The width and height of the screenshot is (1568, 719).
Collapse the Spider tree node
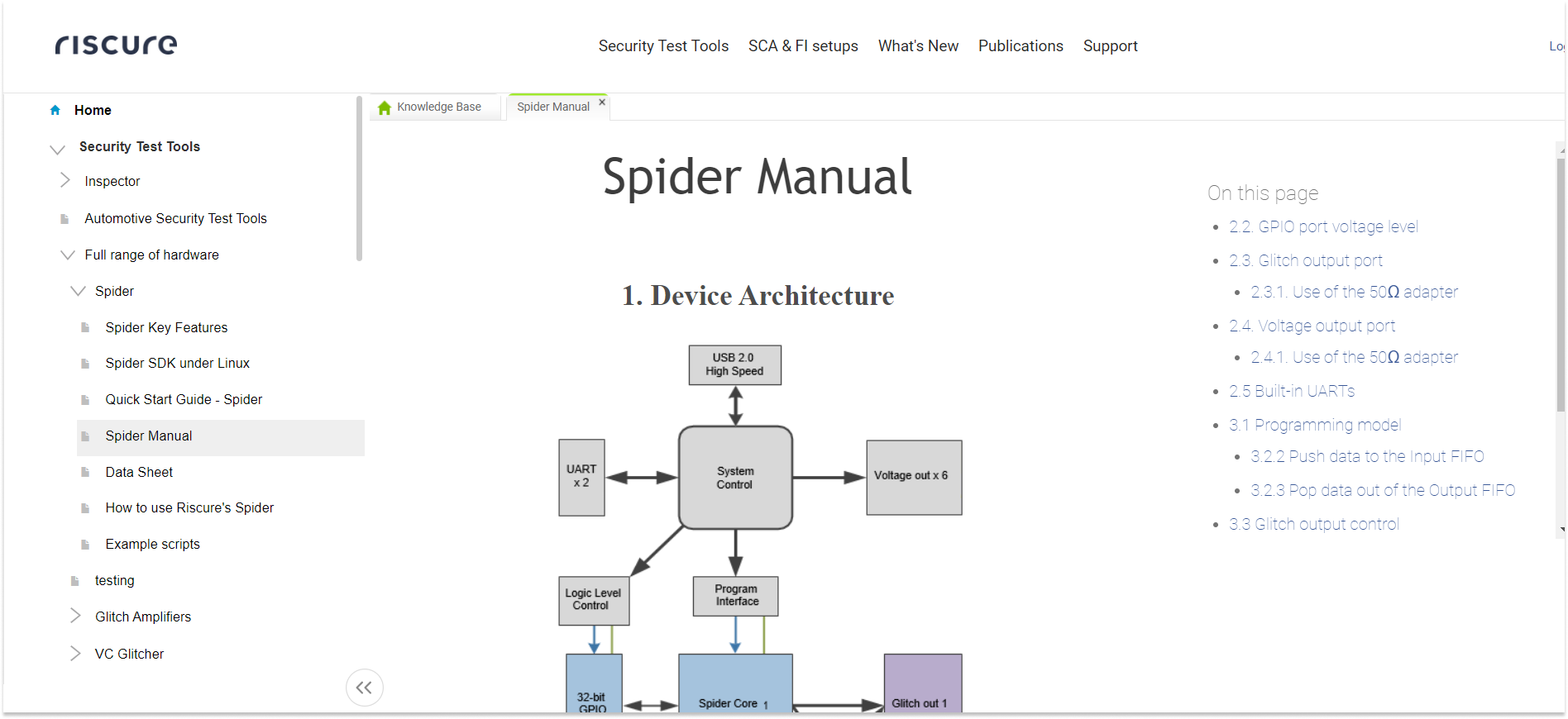click(x=78, y=291)
